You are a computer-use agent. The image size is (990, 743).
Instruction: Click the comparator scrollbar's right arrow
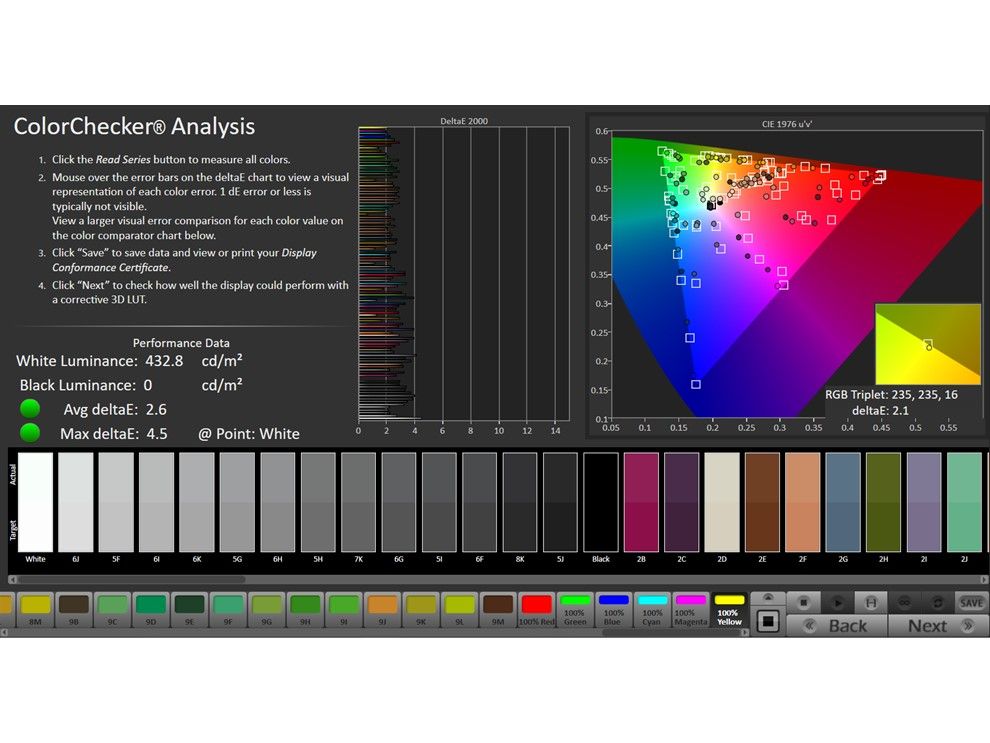point(984,579)
